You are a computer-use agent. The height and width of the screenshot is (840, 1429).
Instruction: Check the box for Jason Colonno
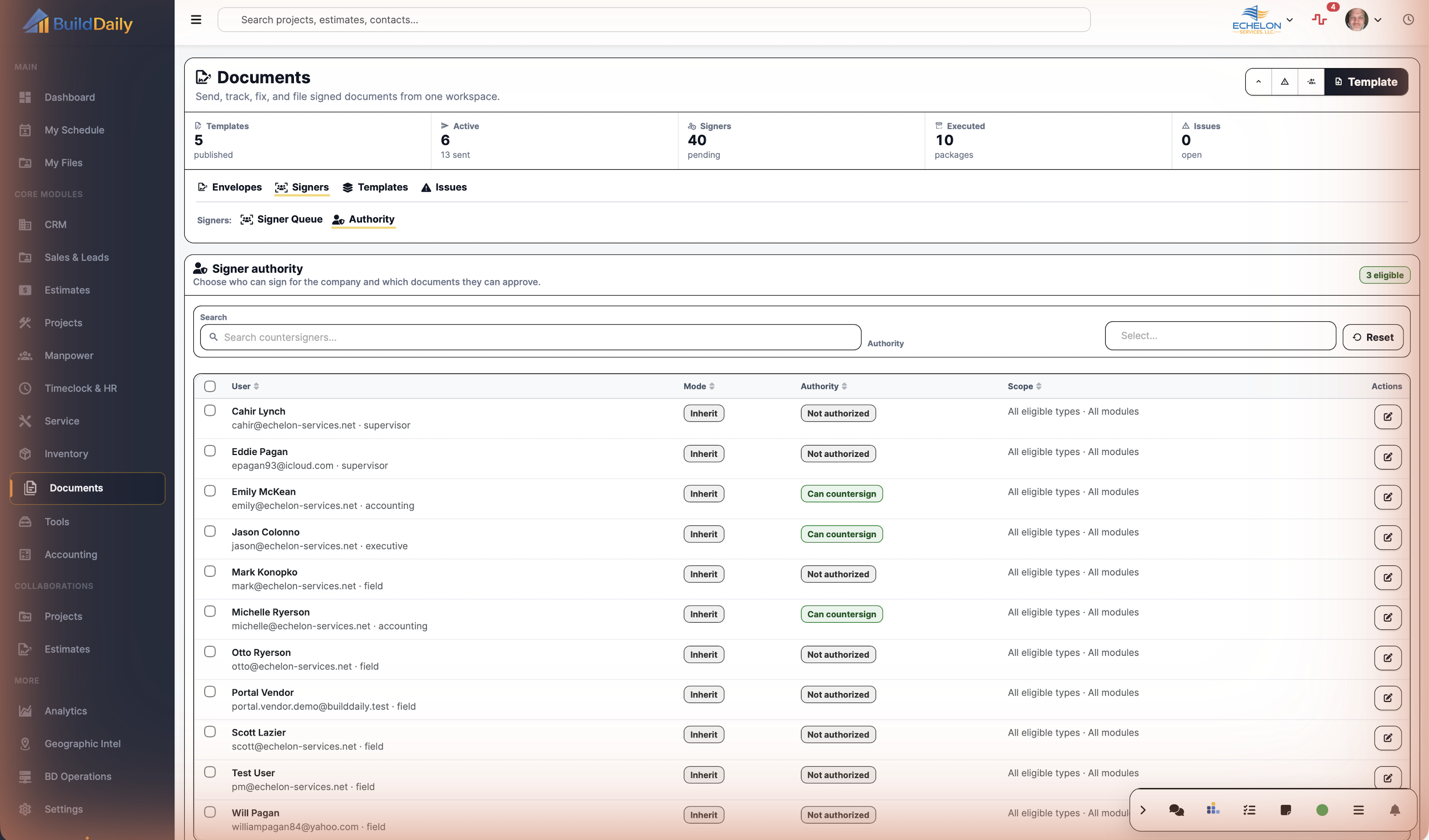(210, 531)
